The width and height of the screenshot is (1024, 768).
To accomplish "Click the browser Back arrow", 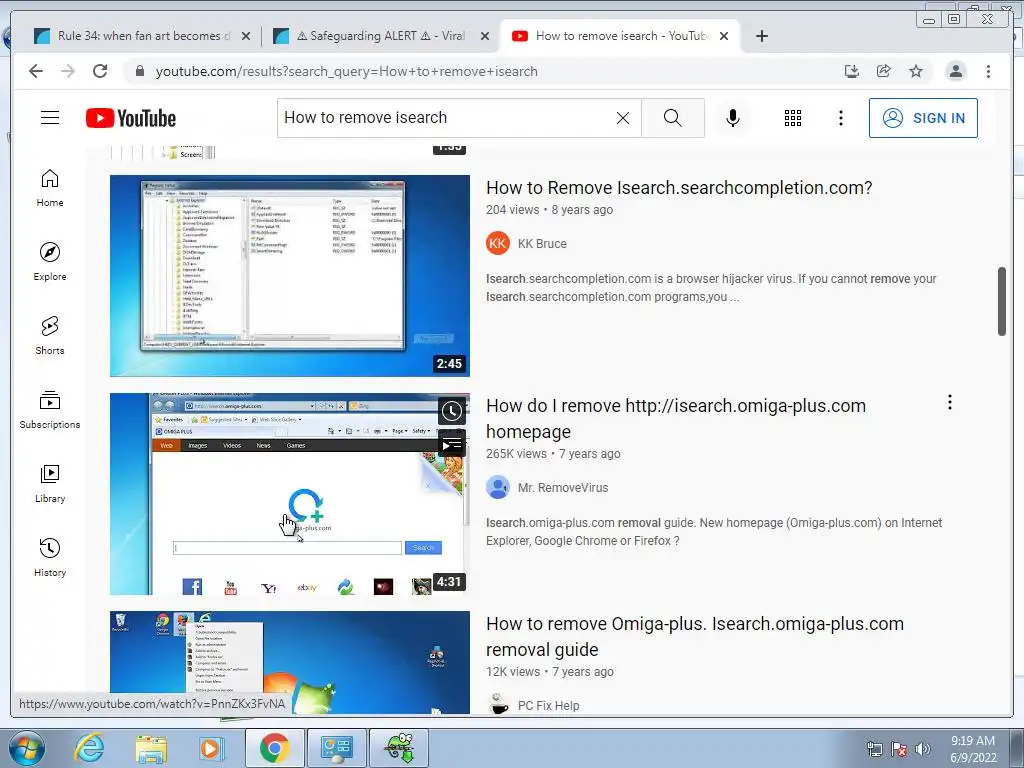I will (x=36, y=71).
